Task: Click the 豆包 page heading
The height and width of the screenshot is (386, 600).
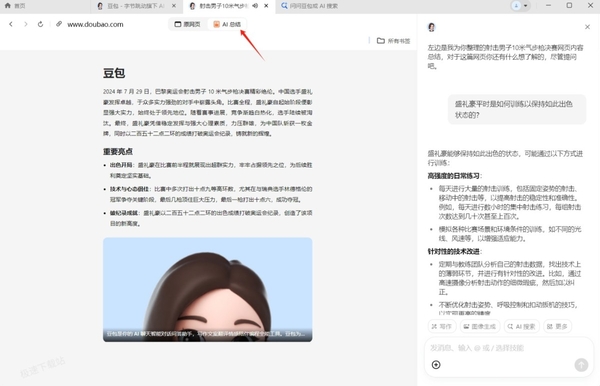Action: point(114,73)
